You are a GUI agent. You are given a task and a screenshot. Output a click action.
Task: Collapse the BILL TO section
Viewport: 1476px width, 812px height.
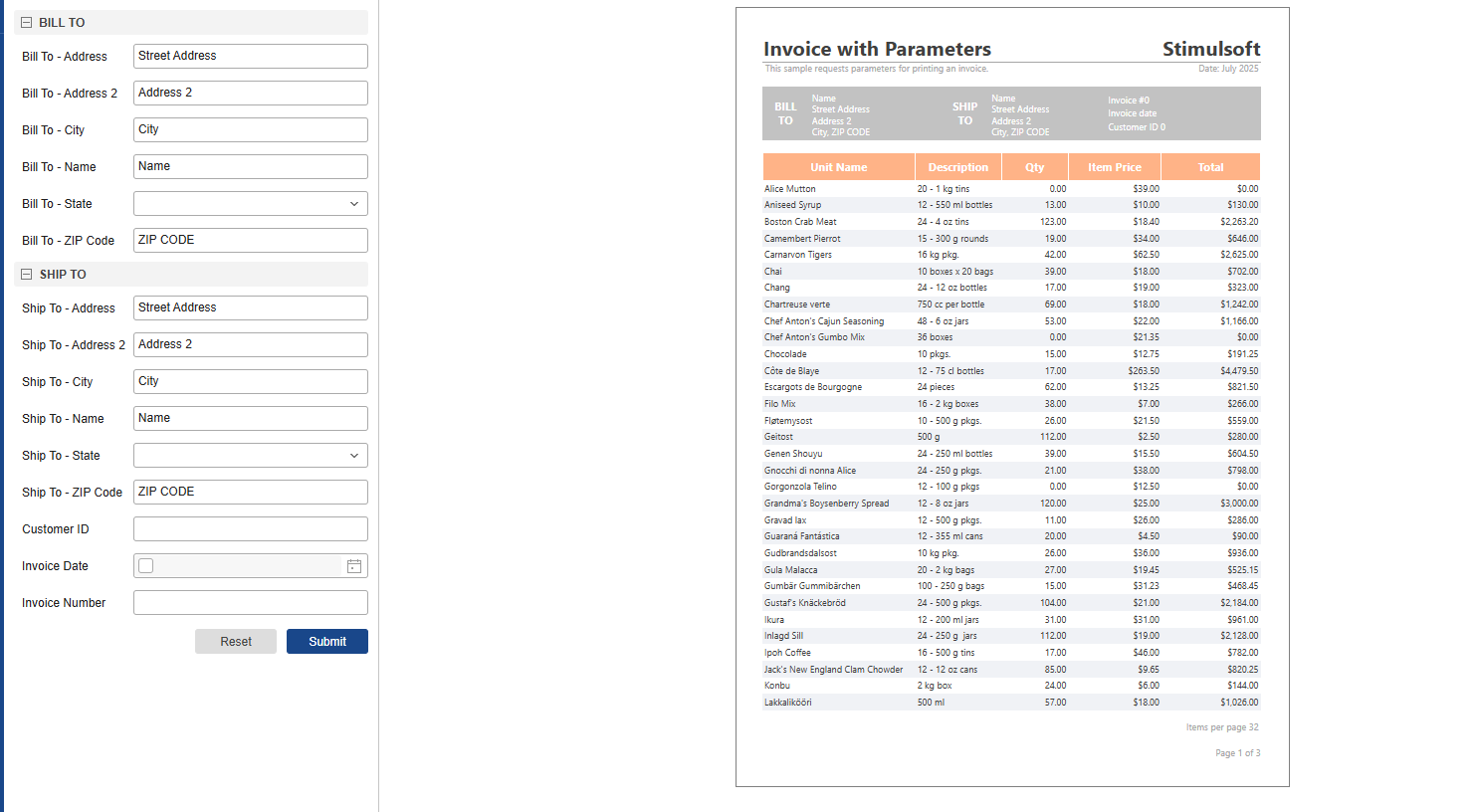(27, 23)
